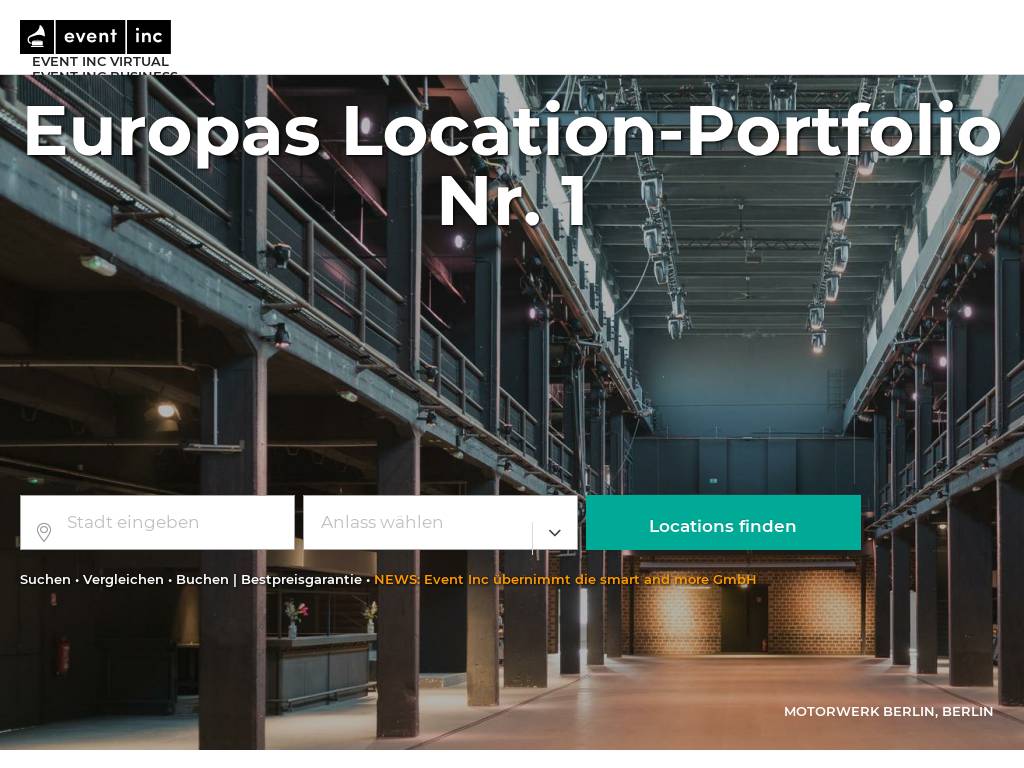Click the location pin icon in city field

point(44,532)
